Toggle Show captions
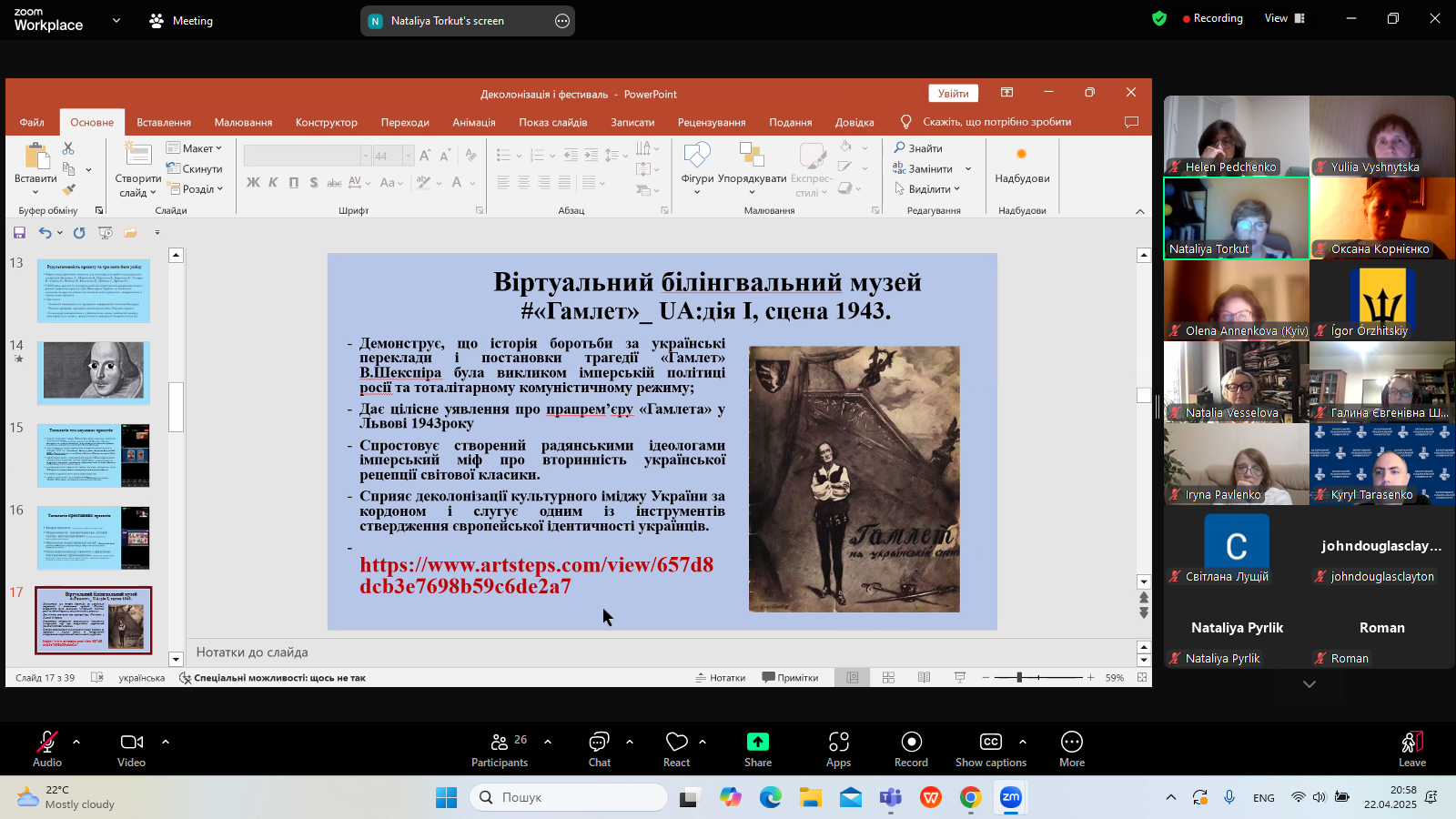 coord(990,749)
